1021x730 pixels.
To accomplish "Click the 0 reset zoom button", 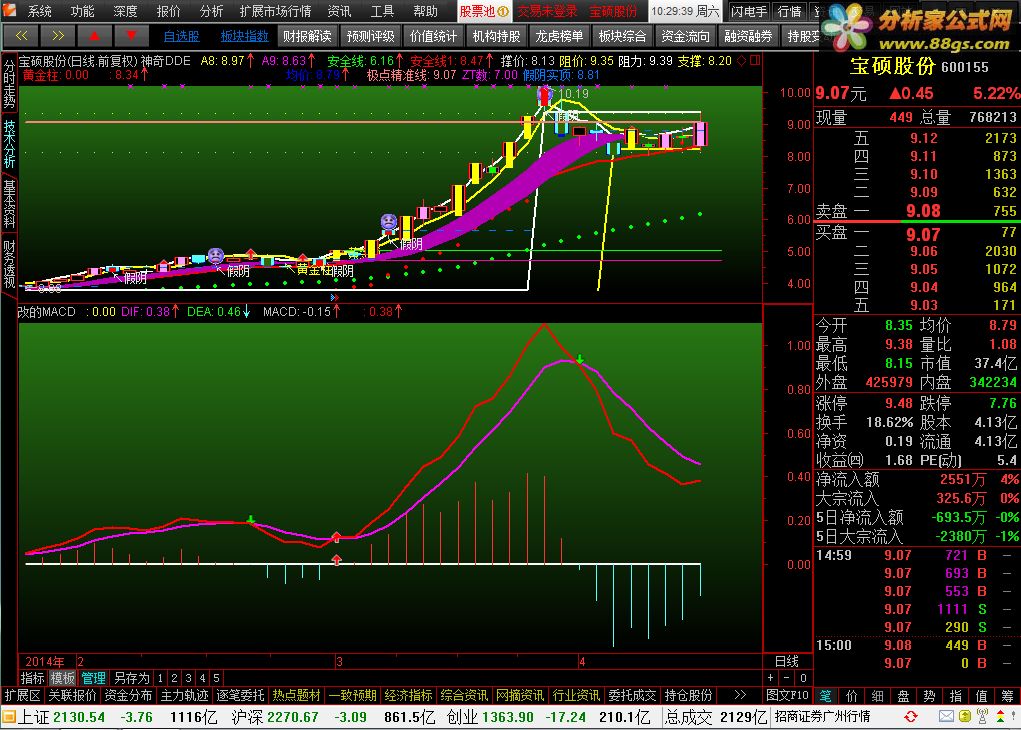I will (804, 678).
